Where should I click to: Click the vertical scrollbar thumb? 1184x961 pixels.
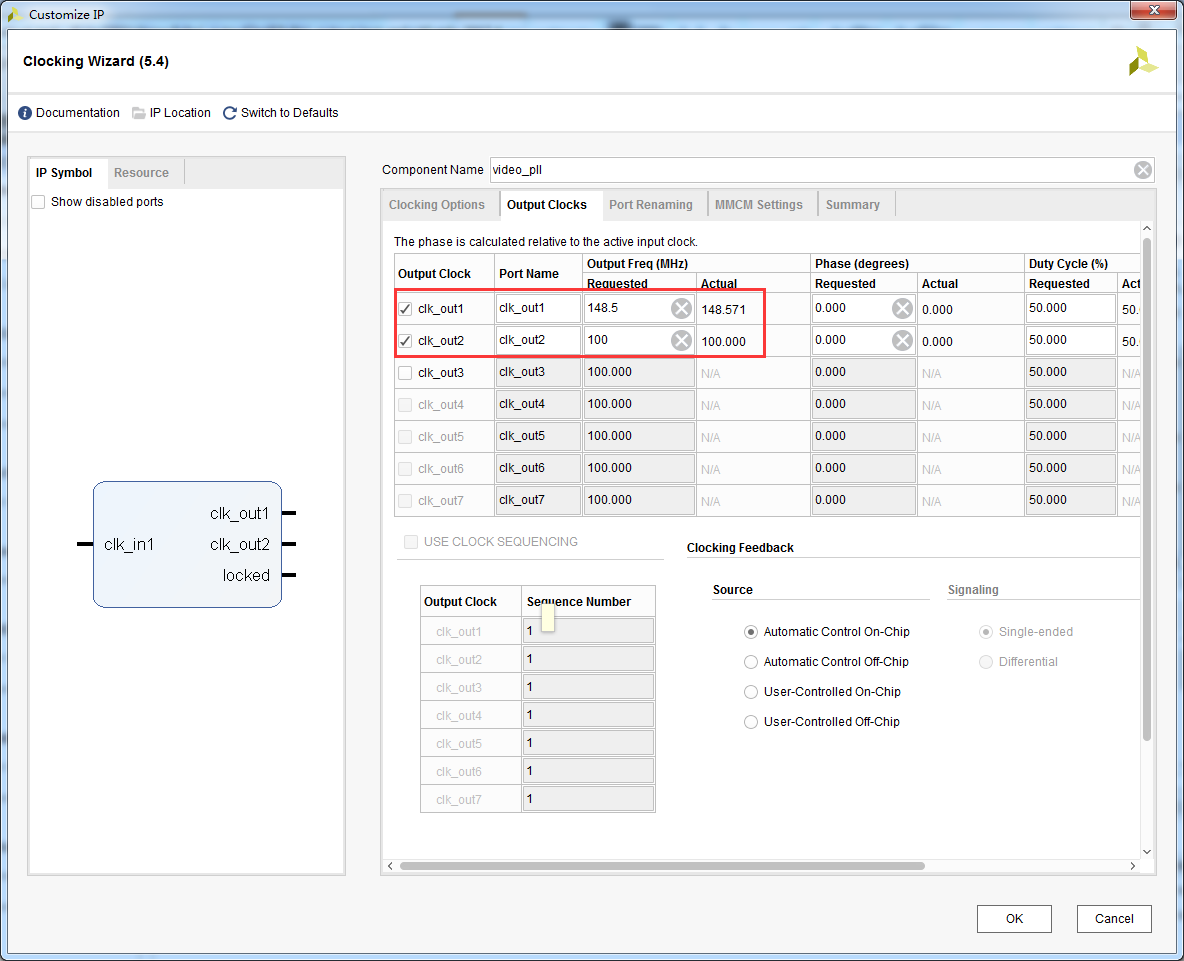[x=1146, y=489]
